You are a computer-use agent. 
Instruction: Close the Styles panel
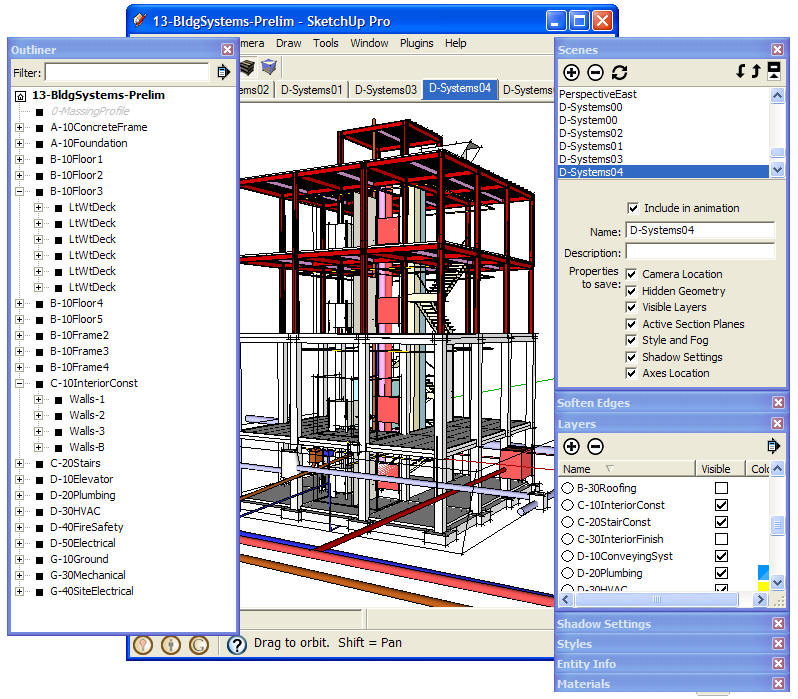pos(778,644)
